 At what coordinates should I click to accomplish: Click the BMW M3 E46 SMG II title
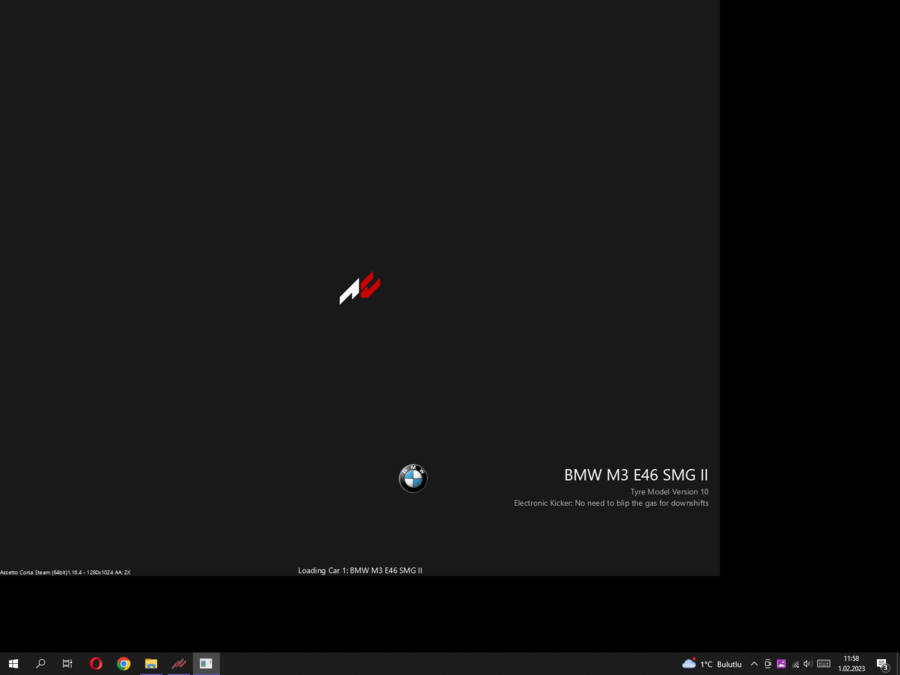point(636,475)
